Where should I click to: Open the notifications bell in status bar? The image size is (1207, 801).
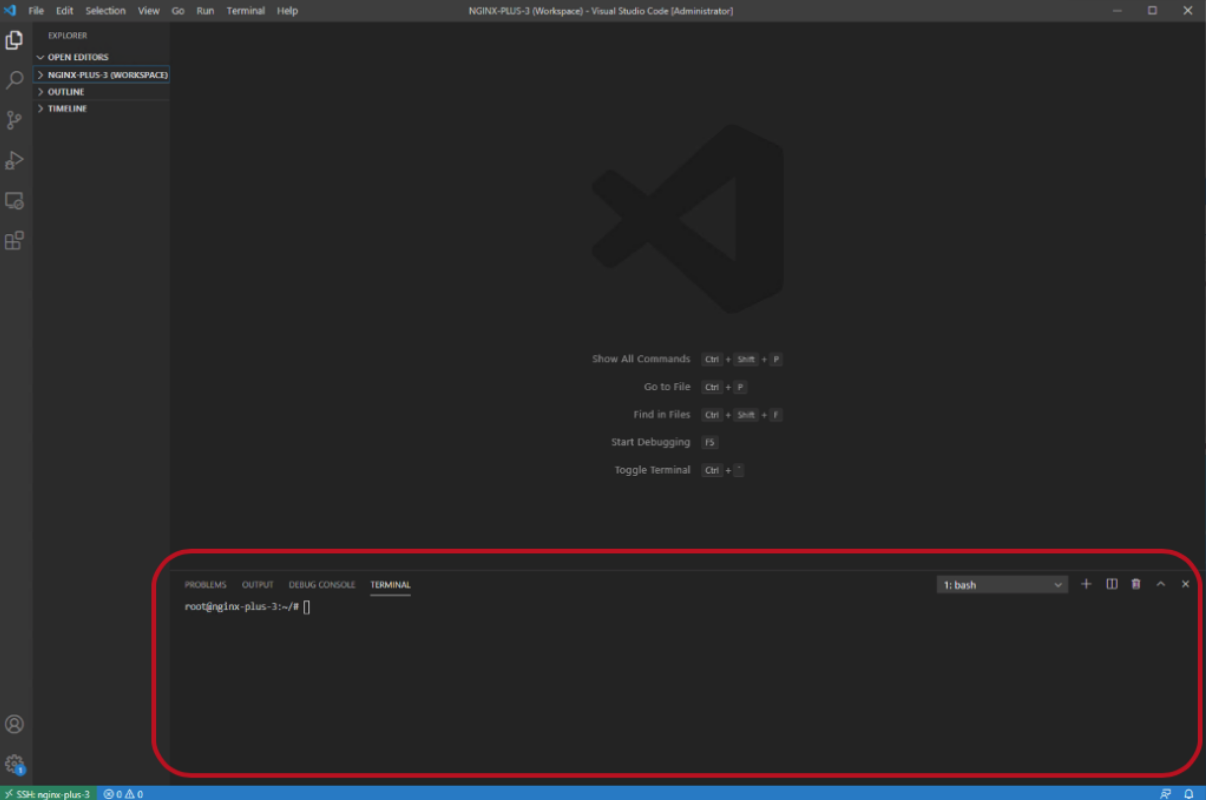(1189, 794)
